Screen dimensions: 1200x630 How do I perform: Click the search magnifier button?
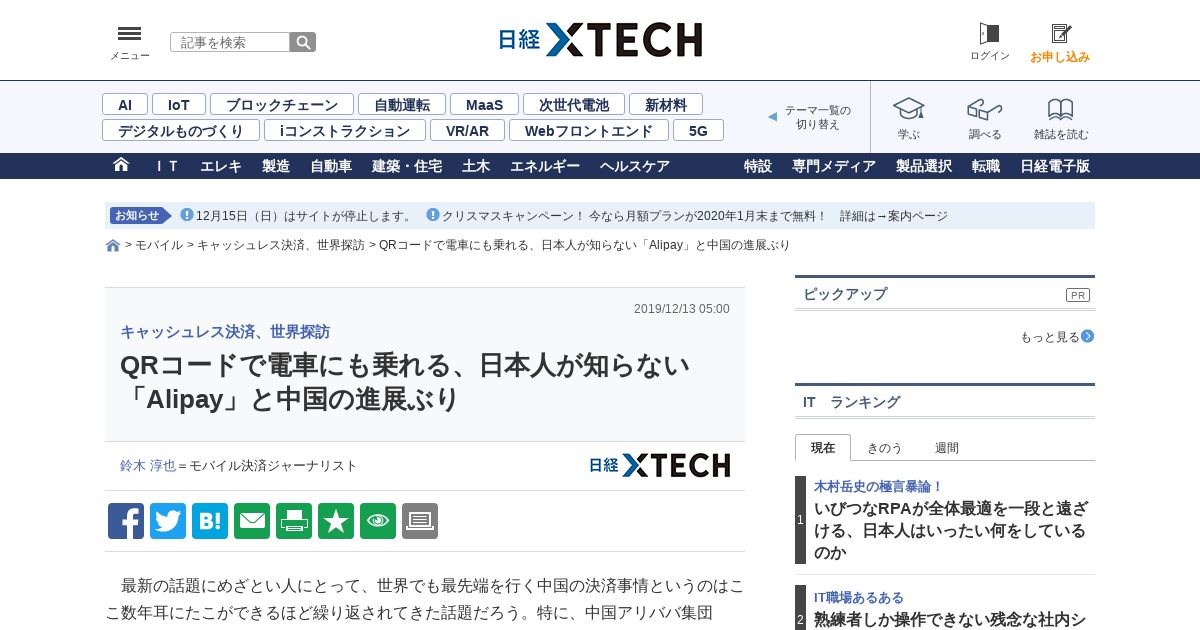point(303,42)
